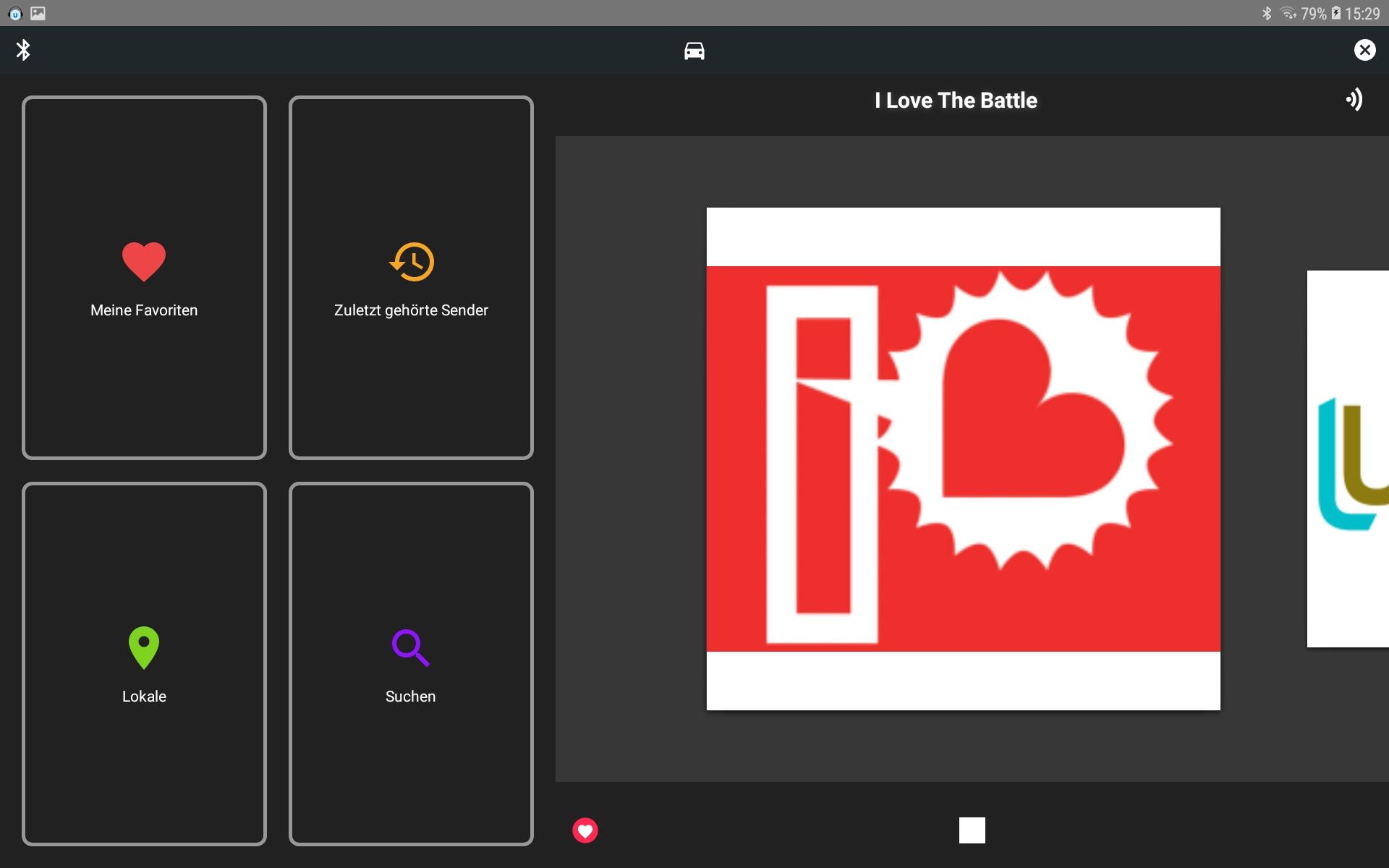The width and height of the screenshot is (1389, 868).
Task: Tap the Wi-Fi signal icon in status bar
Action: (1288, 13)
